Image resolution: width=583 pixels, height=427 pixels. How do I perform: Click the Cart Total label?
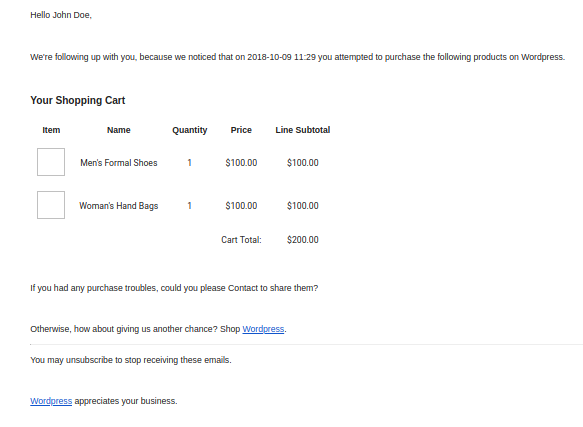(241, 240)
